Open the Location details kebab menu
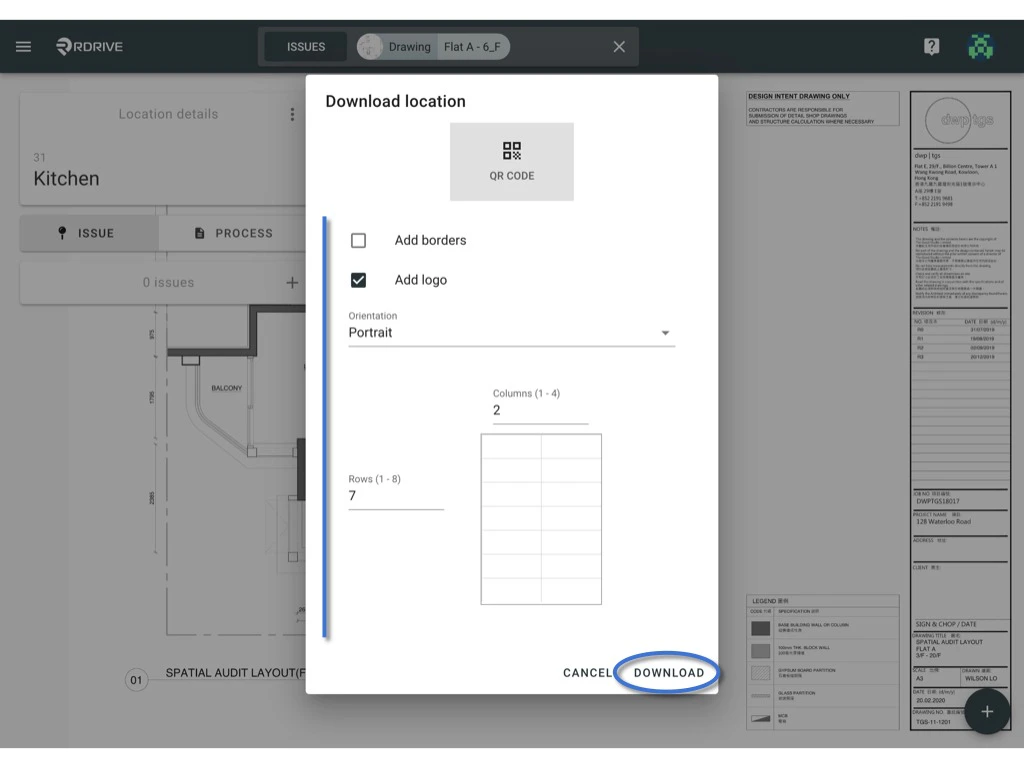 tap(292, 113)
